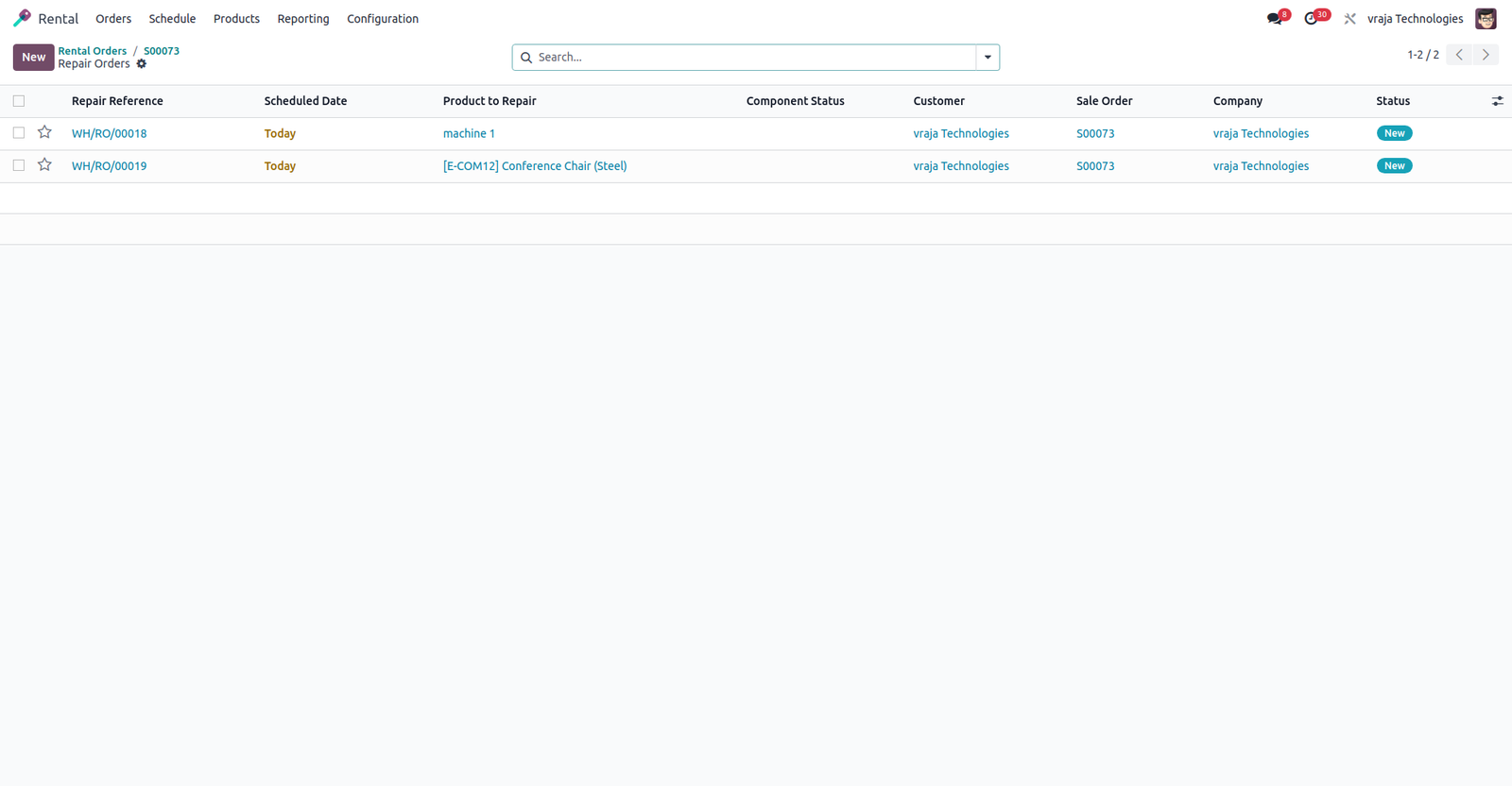Screen dimensions: 1512x786
Task: Go back to S00073 breadcrumb link
Action: [162, 51]
